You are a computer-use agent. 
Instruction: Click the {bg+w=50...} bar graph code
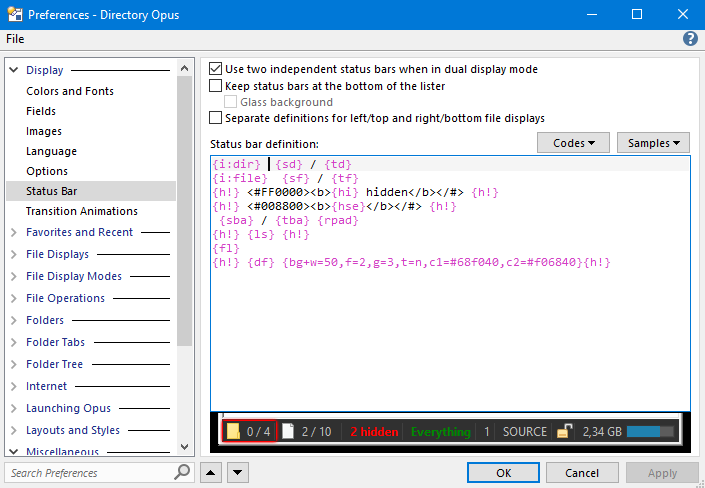pos(433,262)
